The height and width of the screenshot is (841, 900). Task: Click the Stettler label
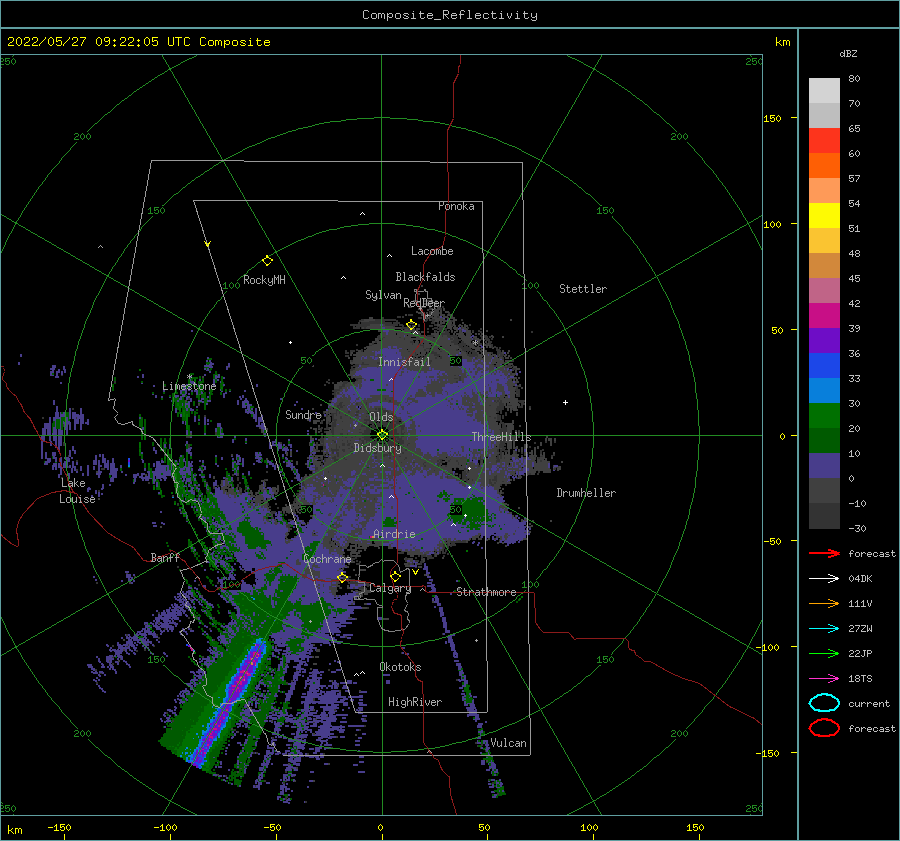pyautogui.click(x=583, y=289)
